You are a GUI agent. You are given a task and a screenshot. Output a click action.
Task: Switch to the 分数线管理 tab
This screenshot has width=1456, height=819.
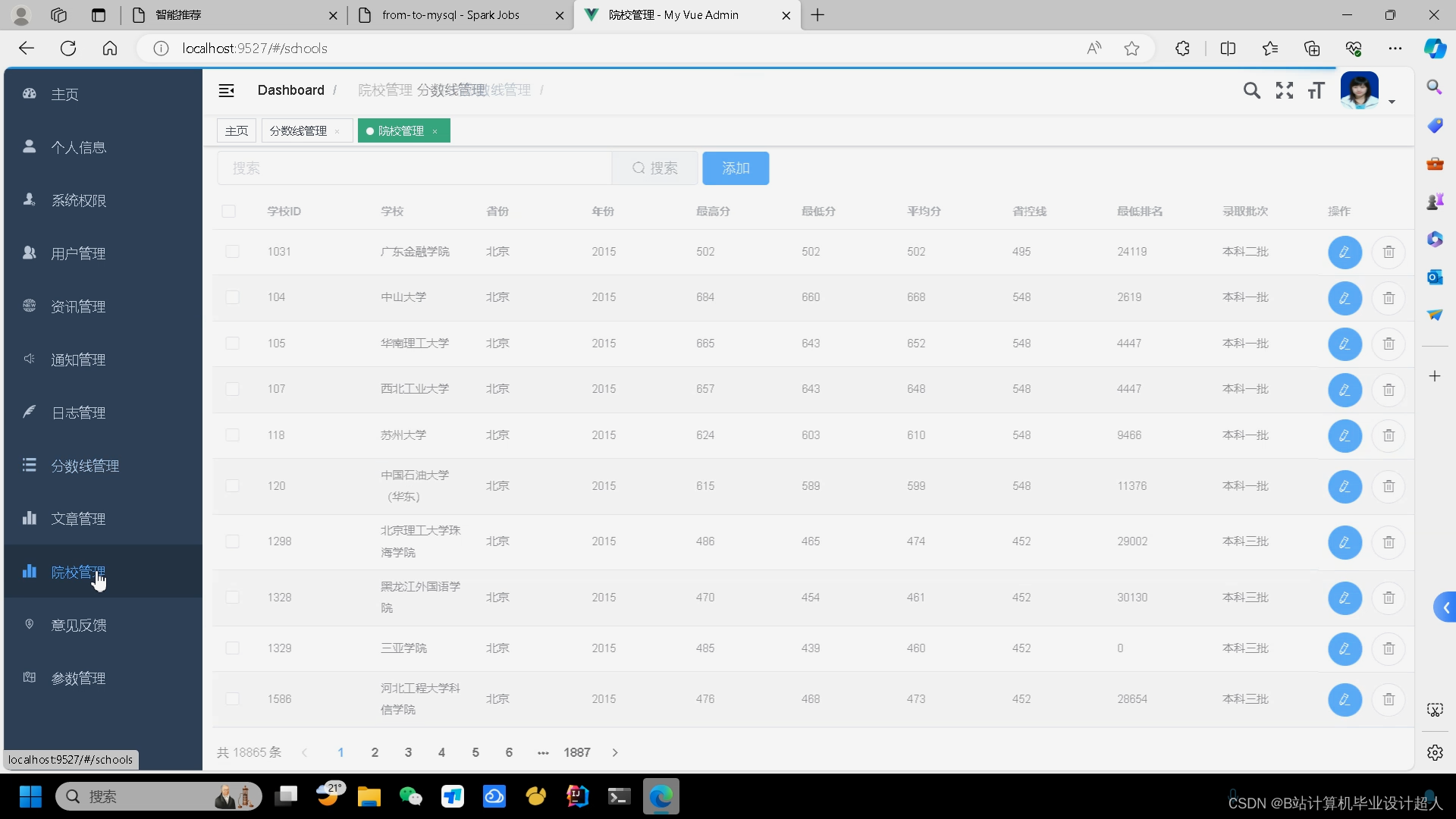point(299,130)
